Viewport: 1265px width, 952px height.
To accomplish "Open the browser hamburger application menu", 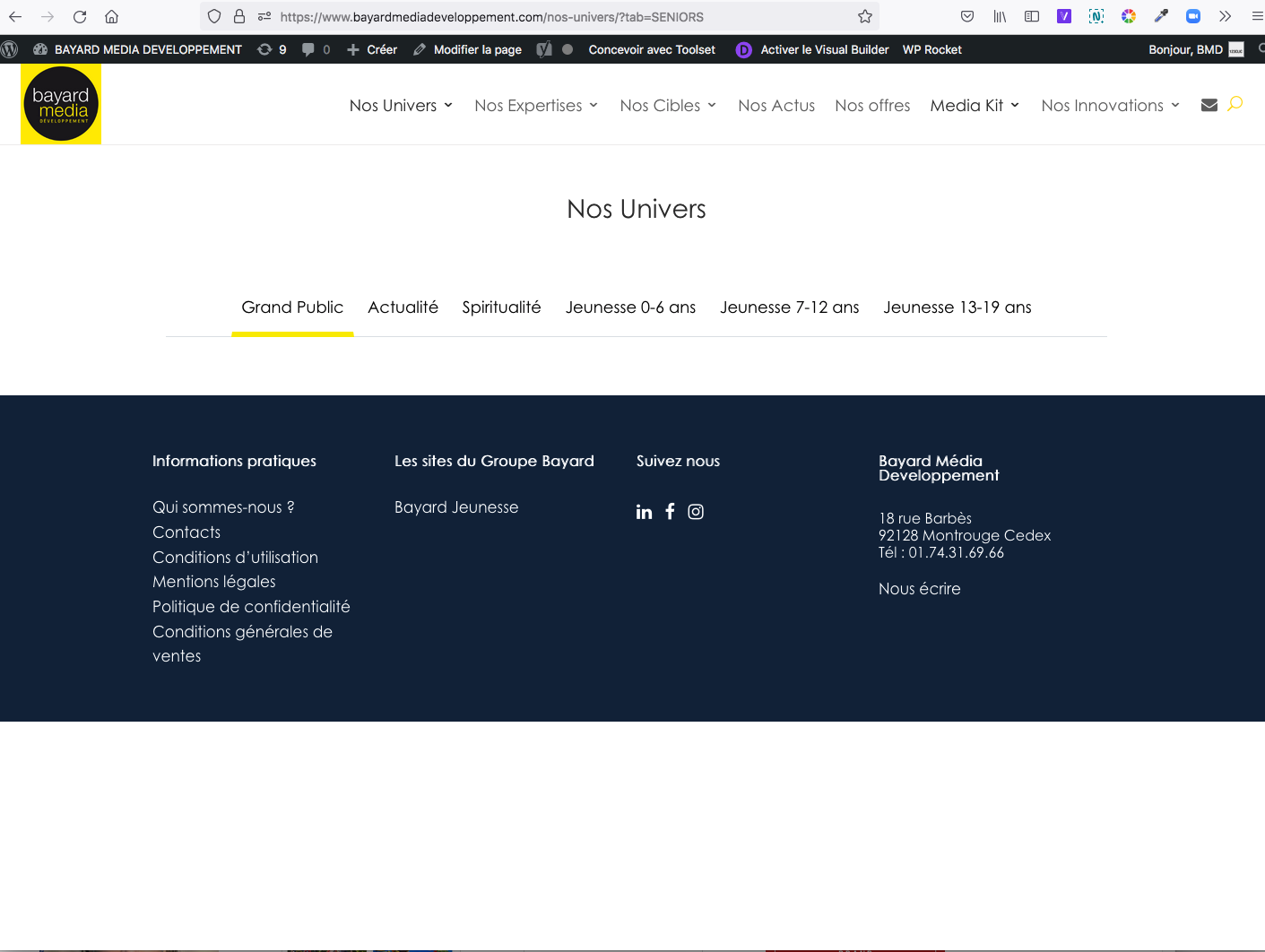I will point(1258,16).
